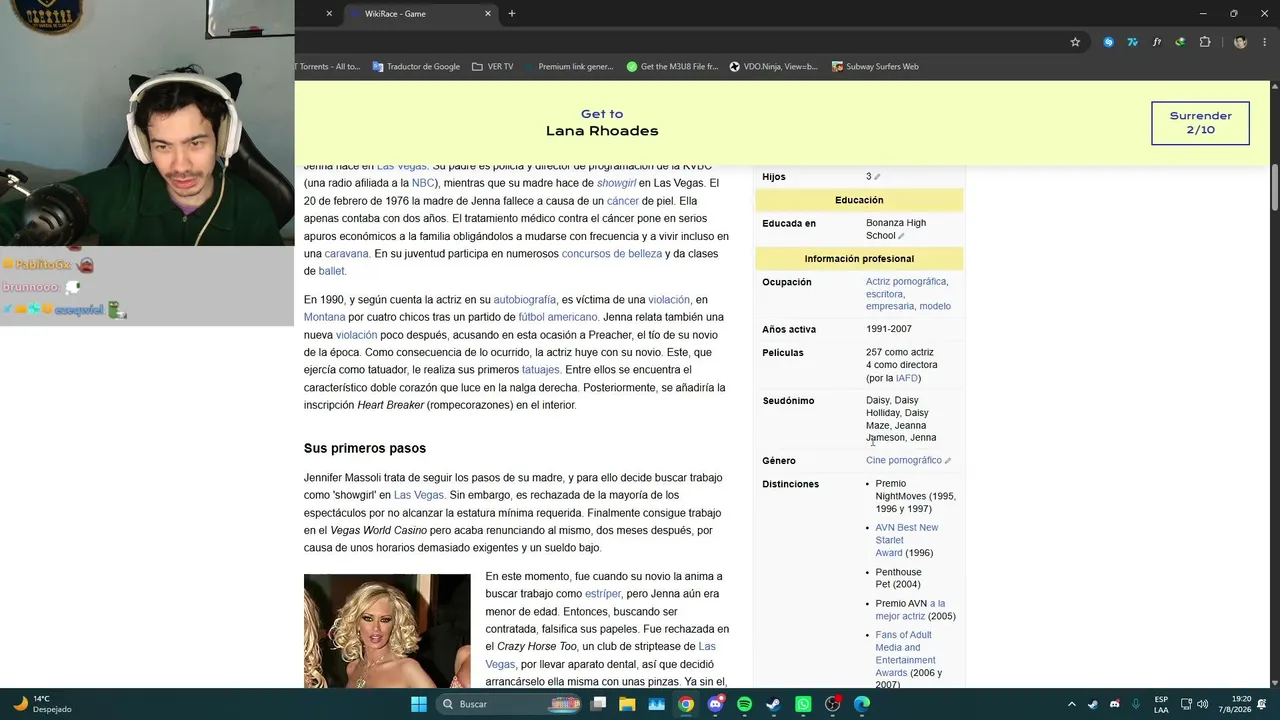Open the AVN Best New Starlet Award link
Image resolution: width=1280 pixels, height=720 pixels.
[x=907, y=540]
